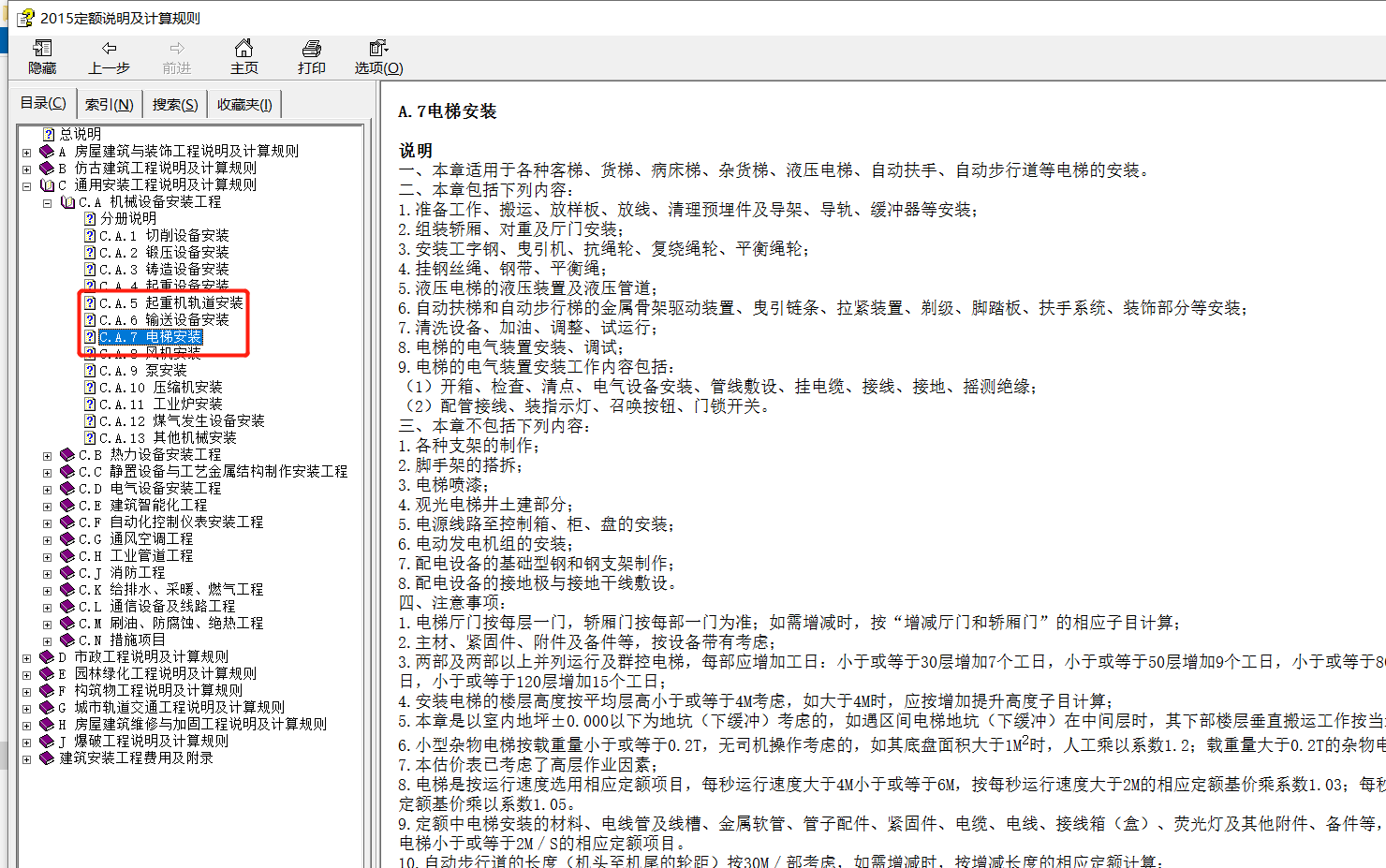This screenshot has height=868, width=1386.
Task: Click the A.7电梯安装 heading in content pane
Action: 447,111
